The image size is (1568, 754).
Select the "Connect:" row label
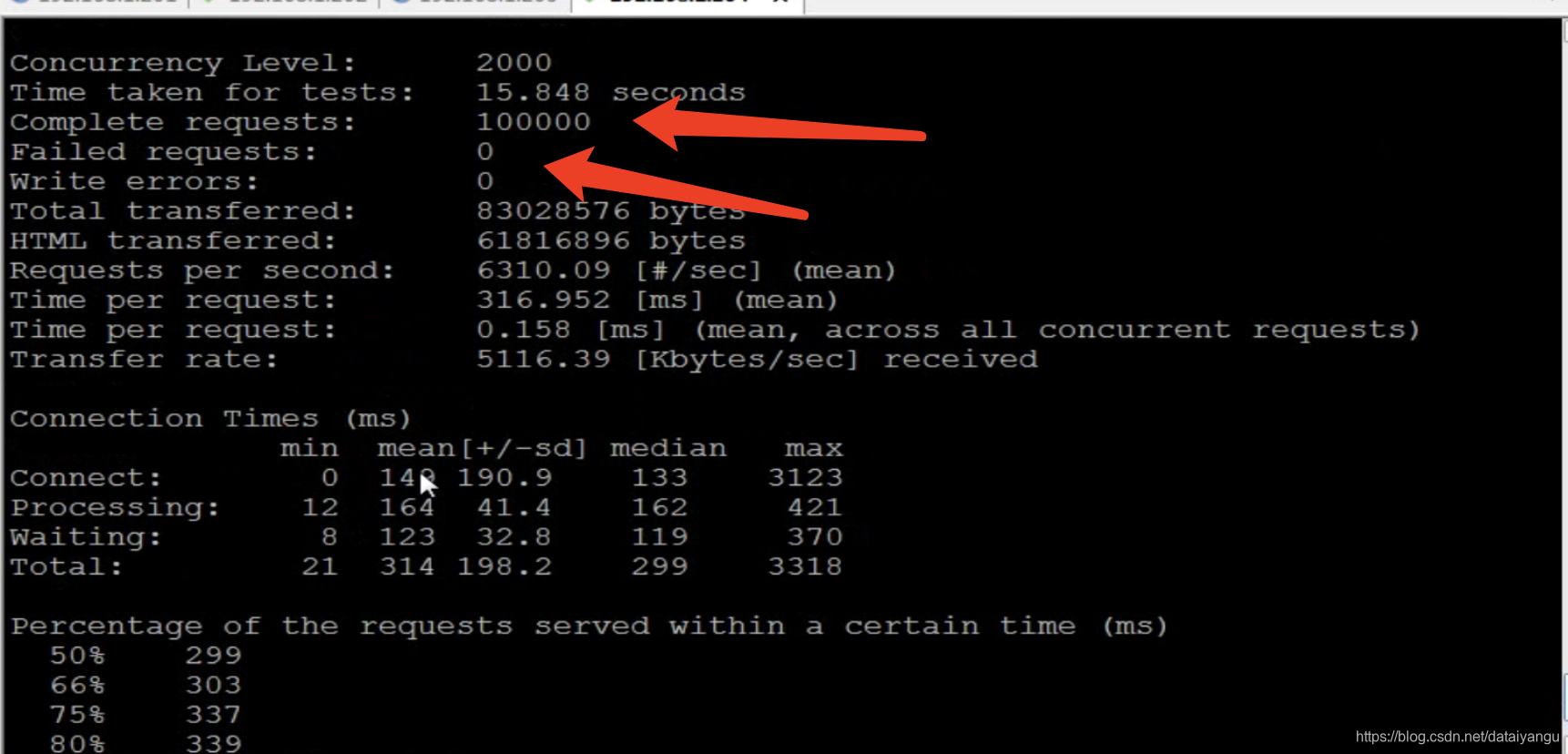[86, 478]
